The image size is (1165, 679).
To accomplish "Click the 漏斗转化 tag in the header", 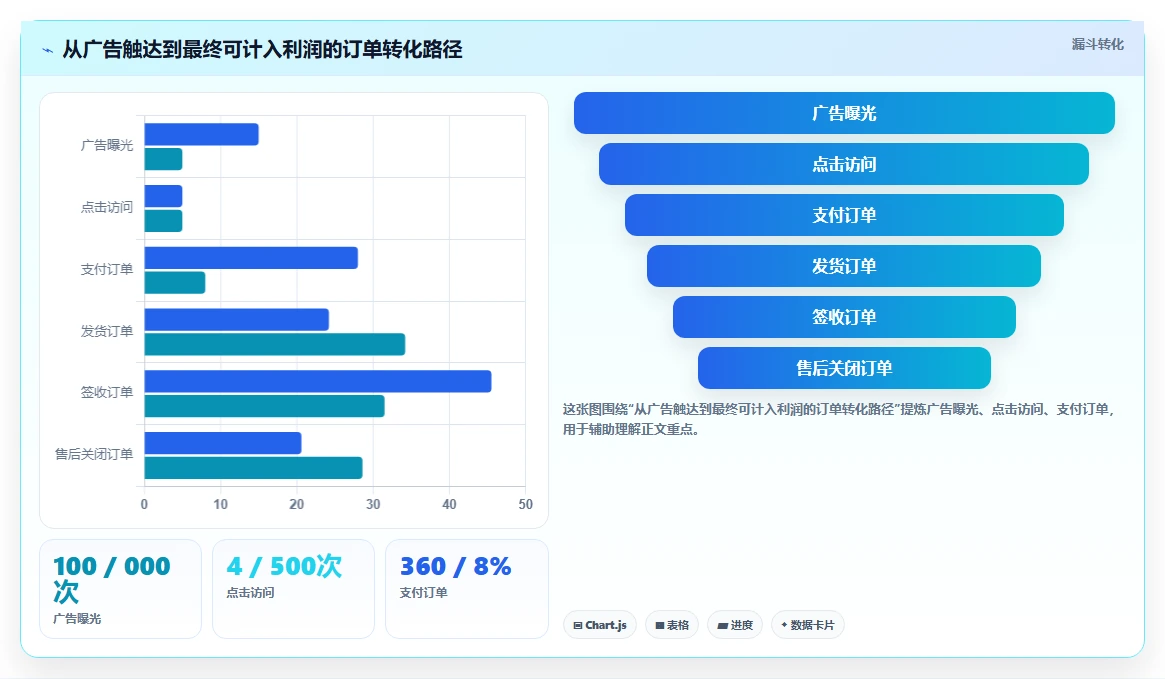I will click(1097, 45).
